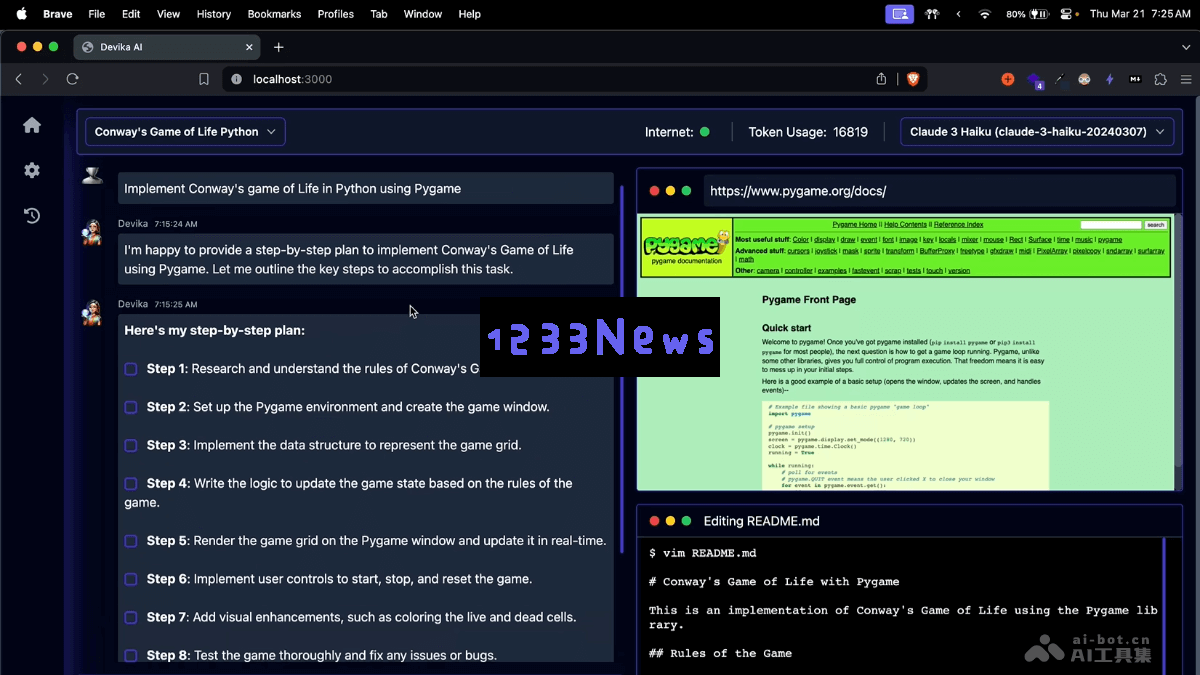Click the pygame docs search button
1200x675 pixels.
[1155, 225]
